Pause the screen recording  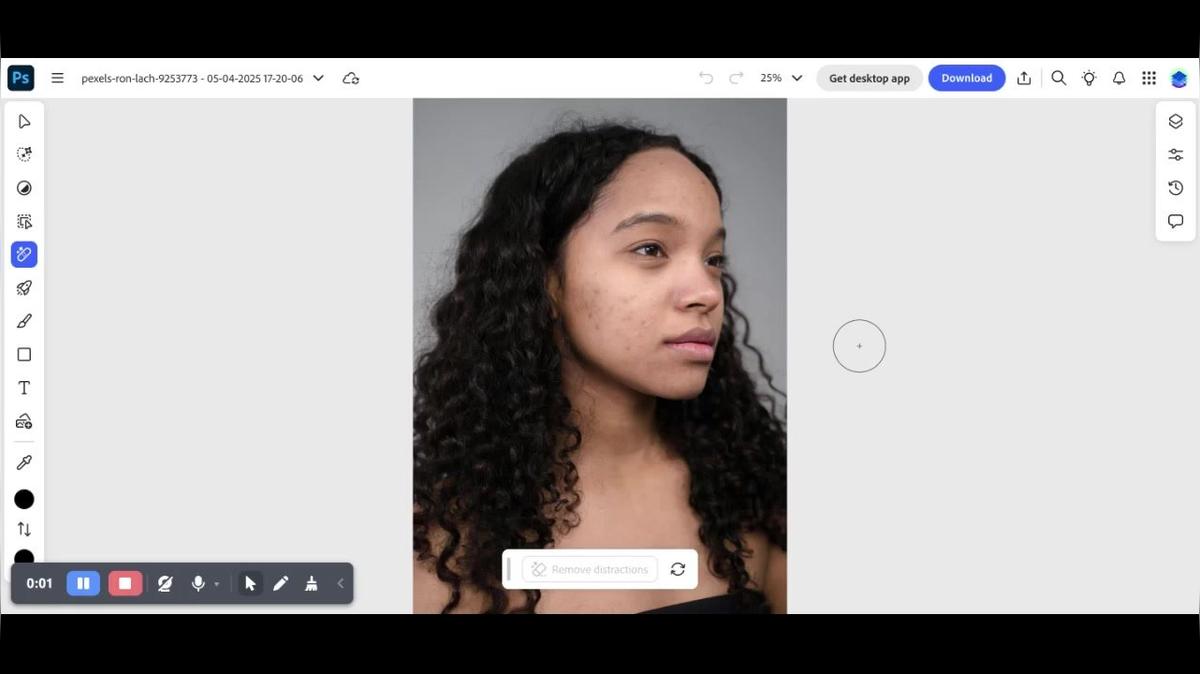click(83, 583)
